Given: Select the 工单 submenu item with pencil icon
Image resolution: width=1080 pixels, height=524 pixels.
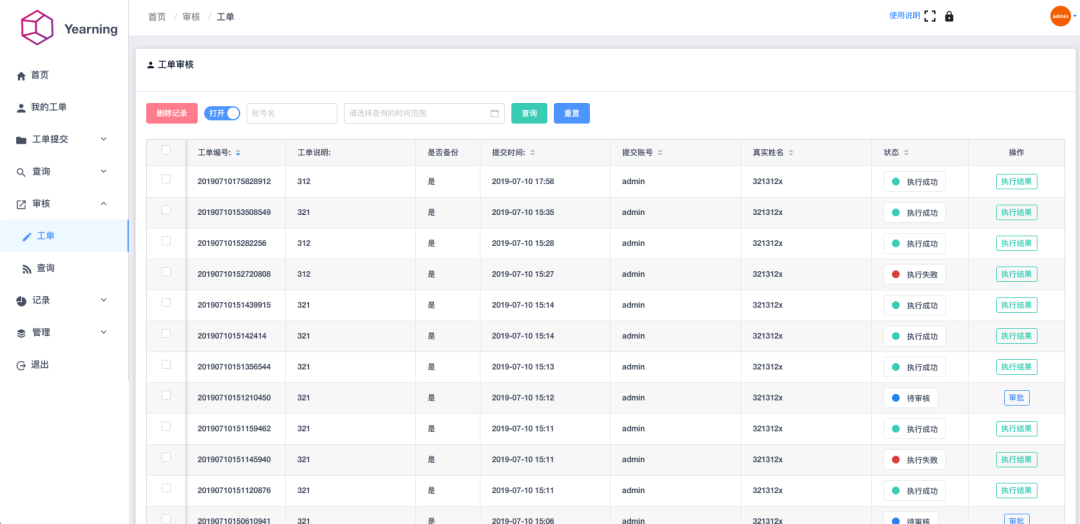Looking at the screenshot, I should point(64,235).
